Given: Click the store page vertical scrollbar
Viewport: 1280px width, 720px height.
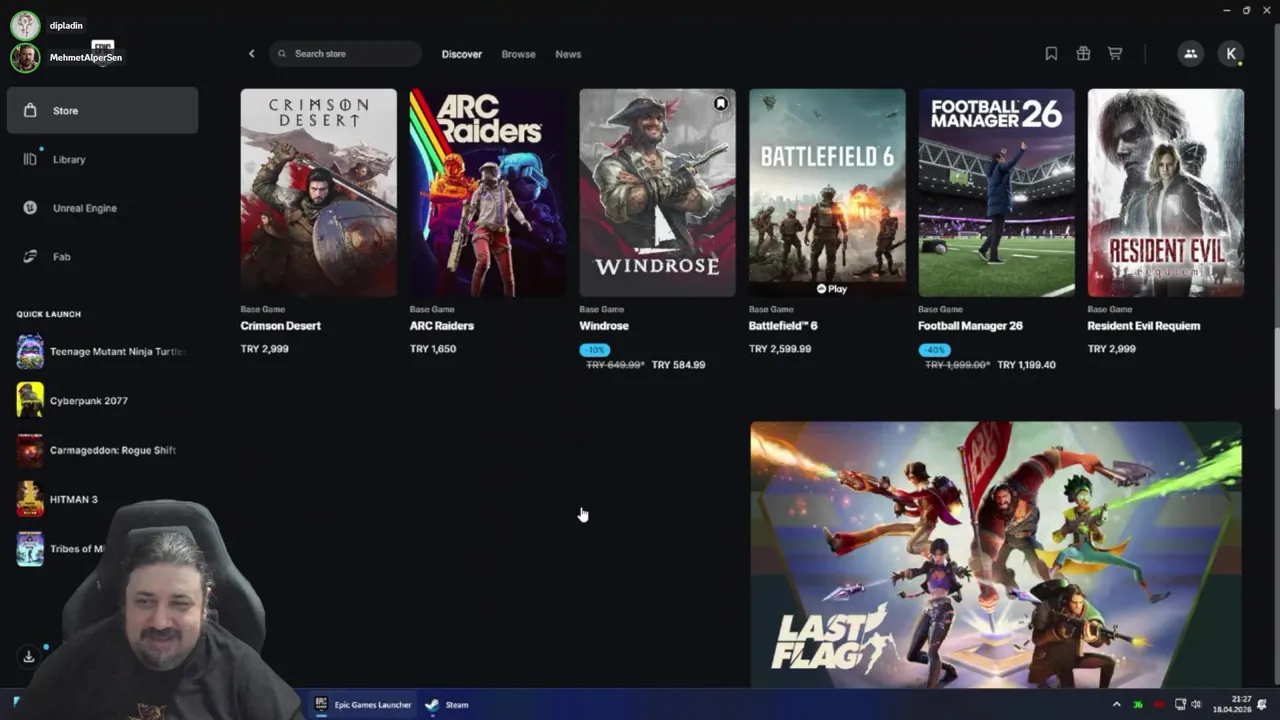Looking at the screenshot, I should 1275,368.
